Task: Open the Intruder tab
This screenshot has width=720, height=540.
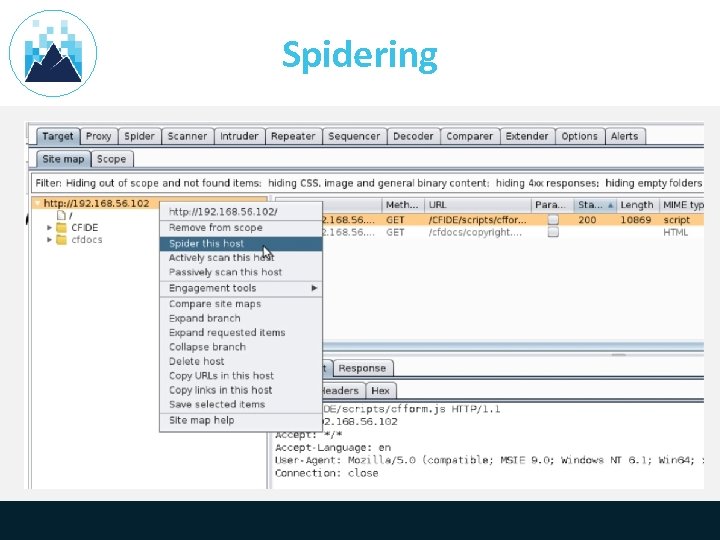Action: (239, 136)
